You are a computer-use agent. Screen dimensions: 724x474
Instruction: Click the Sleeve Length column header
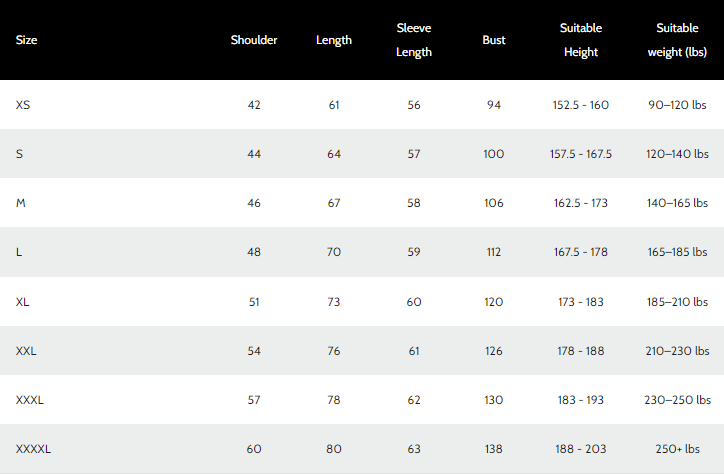(414, 41)
